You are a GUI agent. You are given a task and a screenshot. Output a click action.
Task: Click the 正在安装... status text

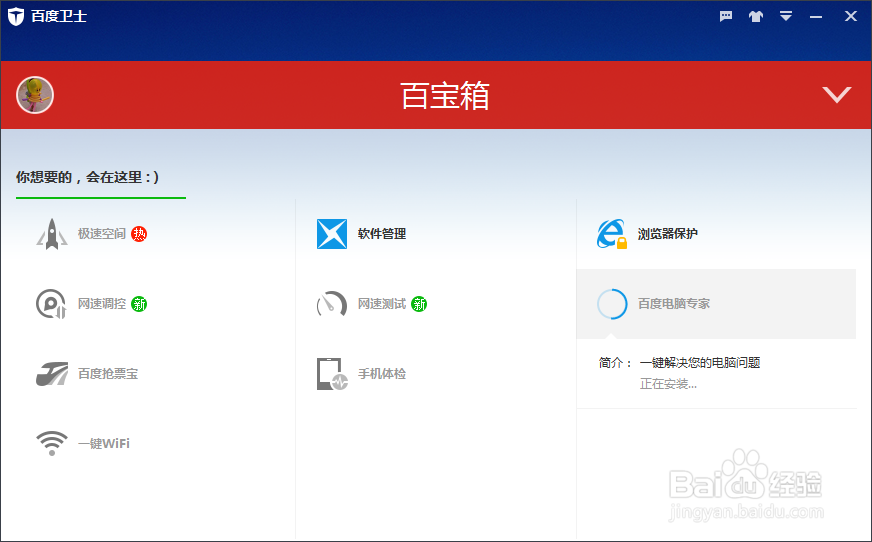pyautogui.click(x=668, y=384)
